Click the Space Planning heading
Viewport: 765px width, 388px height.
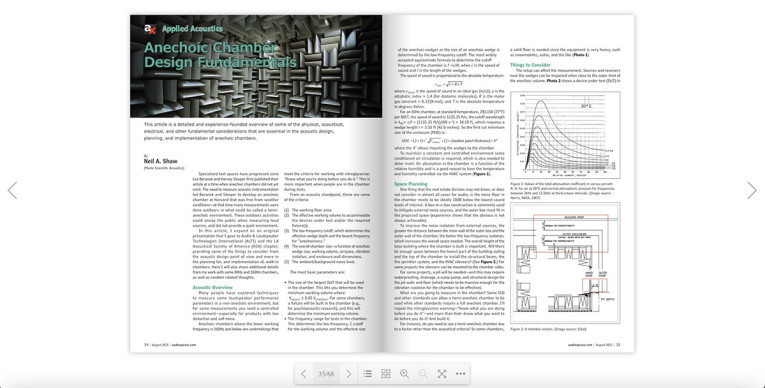tap(411, 184)
